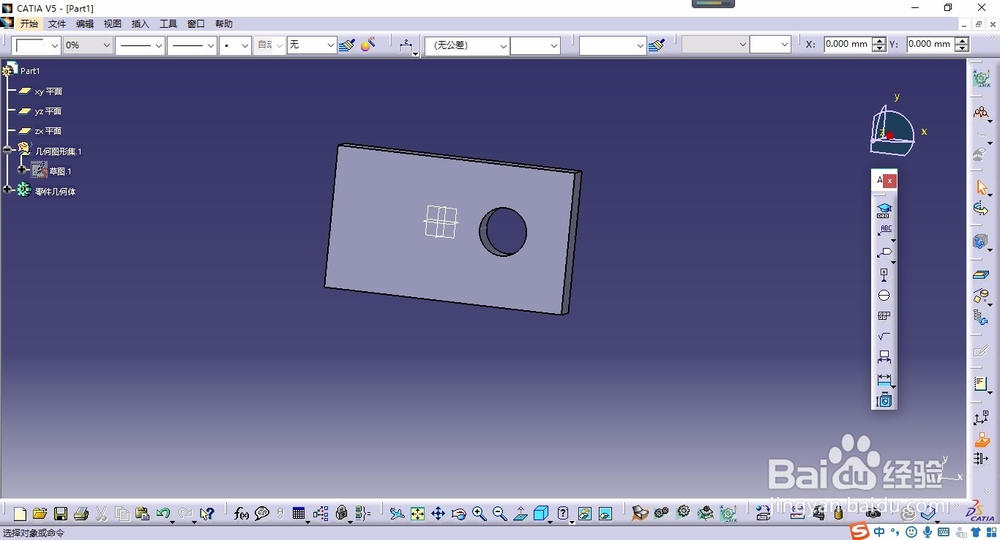Click the Axis System icon
The height and width of the screenshot is (540, 1000).
pos(981,418)
